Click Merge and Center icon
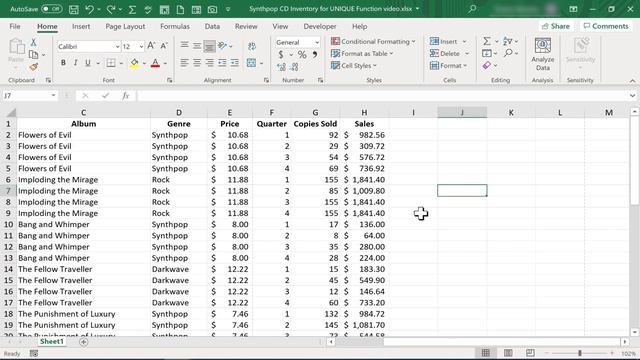Screen dimensions: 640x360 251,63
